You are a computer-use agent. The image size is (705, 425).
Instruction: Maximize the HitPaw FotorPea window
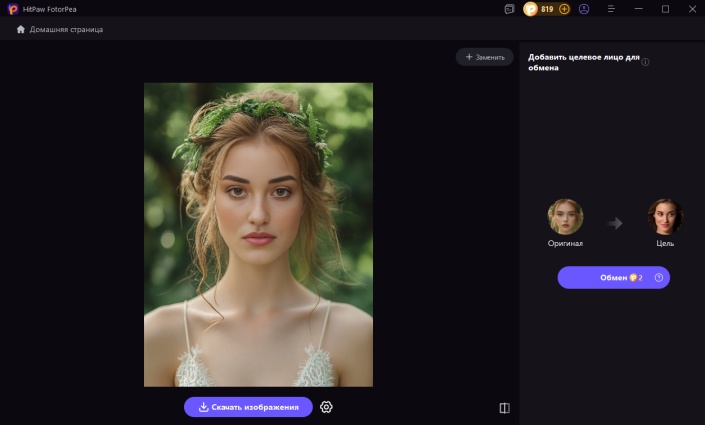pyautogui.click(x=665, y=9)
